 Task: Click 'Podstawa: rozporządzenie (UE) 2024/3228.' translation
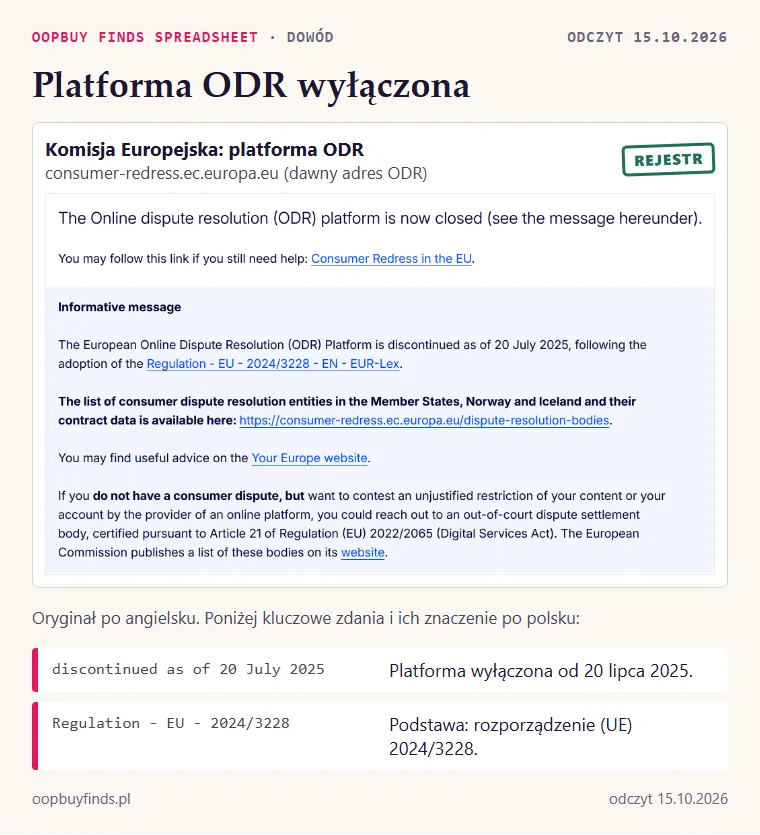tap(510, 736)
